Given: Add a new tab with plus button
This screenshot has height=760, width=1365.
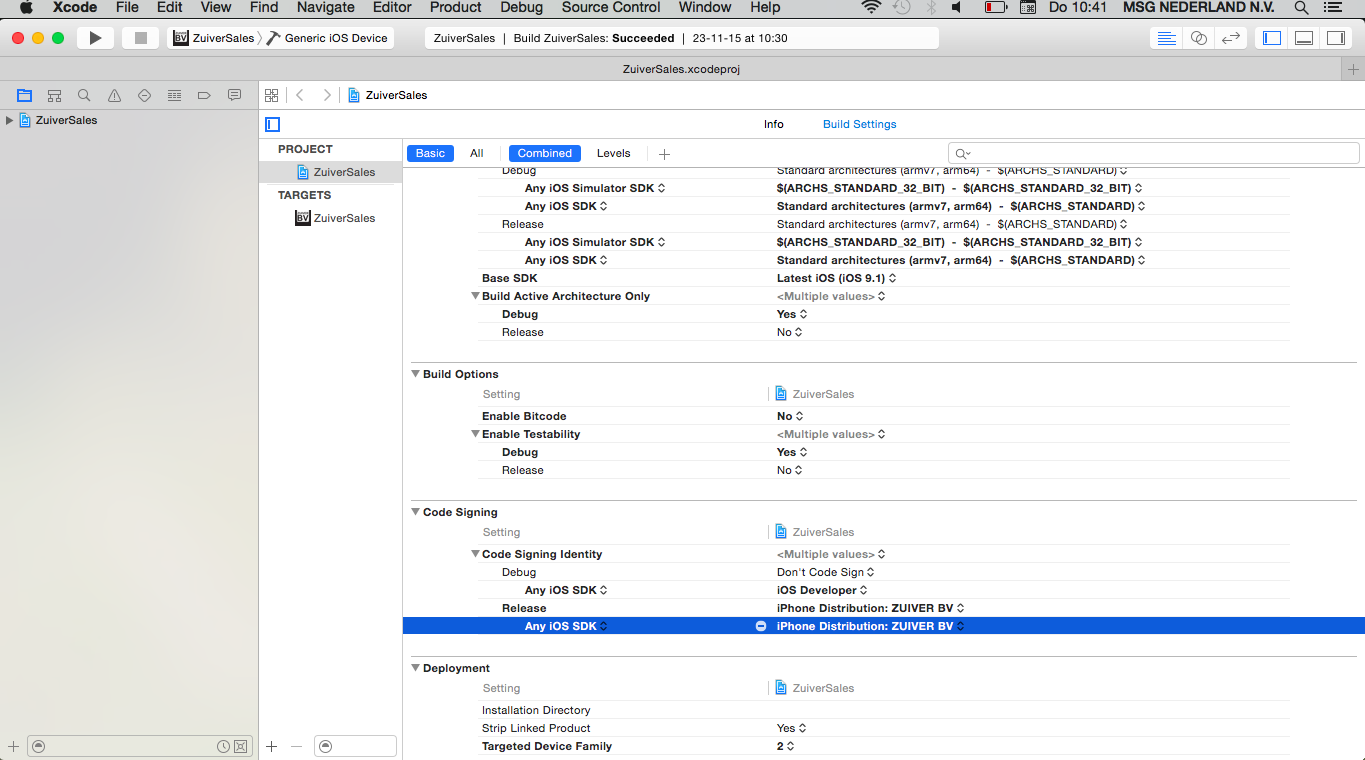Looking at the screenshot, I should [1354, 69].
